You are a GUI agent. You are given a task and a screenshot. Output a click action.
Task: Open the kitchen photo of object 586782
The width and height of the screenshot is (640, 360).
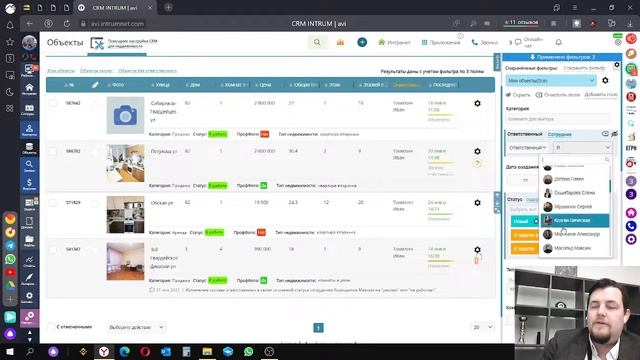click(125, 163)
